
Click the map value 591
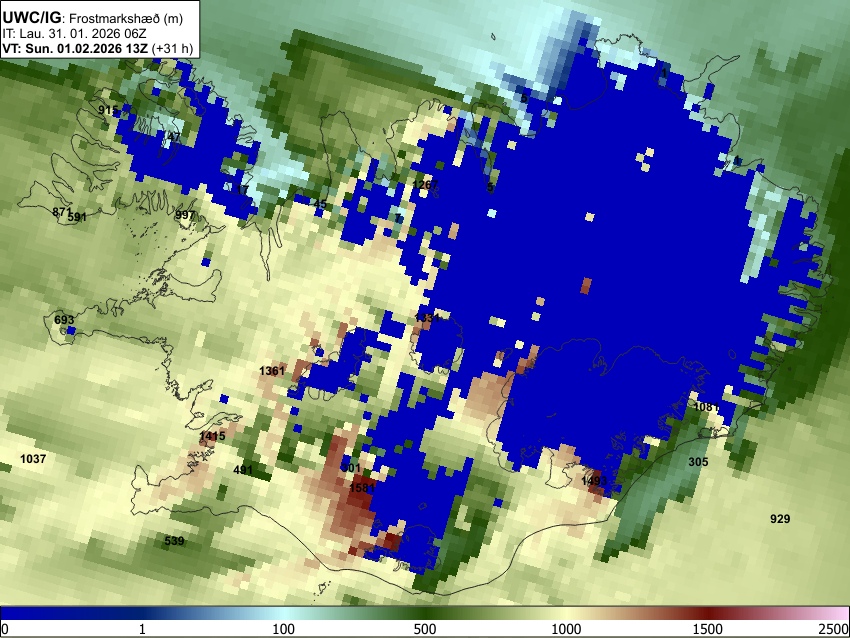click(x=78, y=217)
